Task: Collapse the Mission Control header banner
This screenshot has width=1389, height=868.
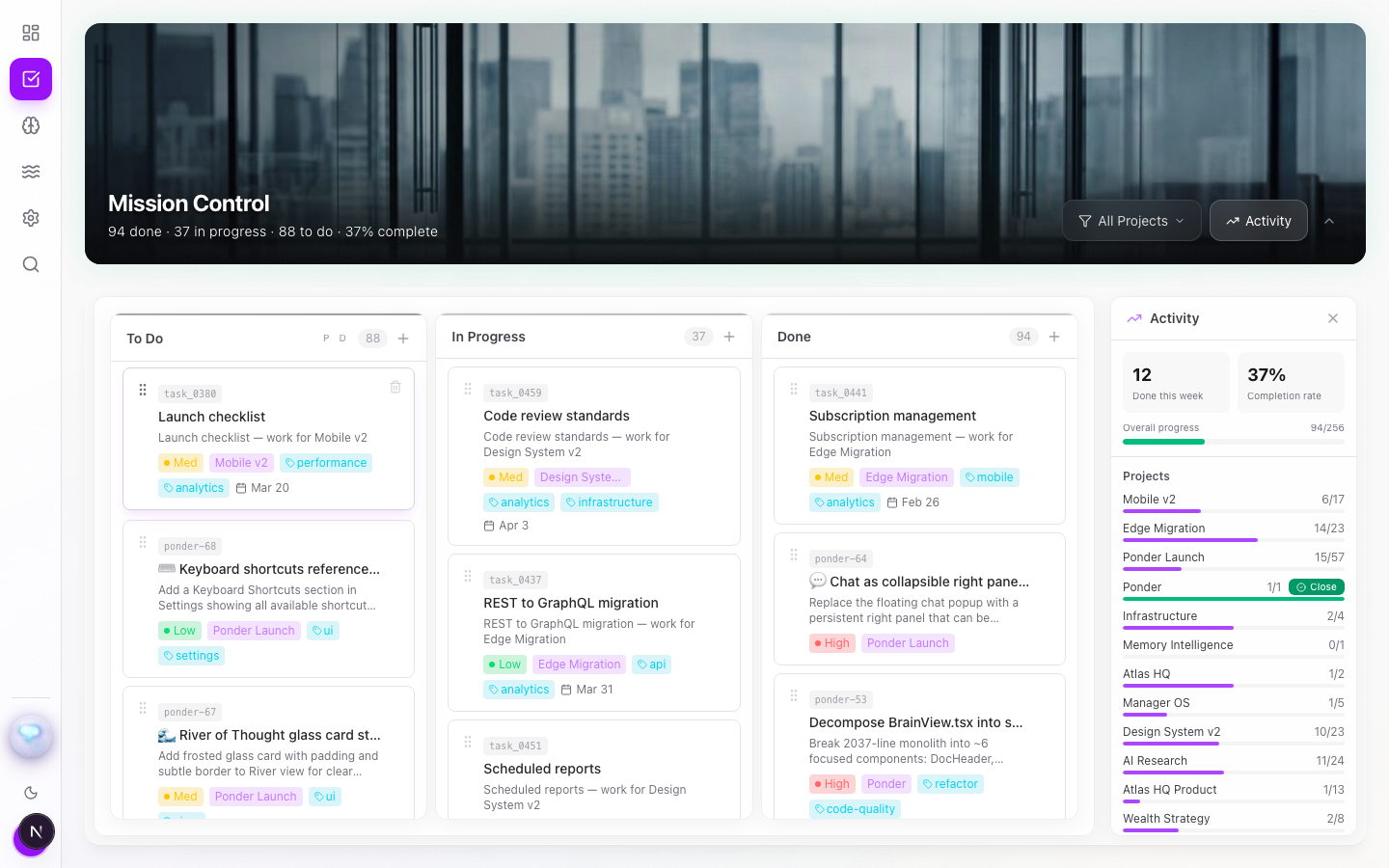Action: [x=1329, y=221]
